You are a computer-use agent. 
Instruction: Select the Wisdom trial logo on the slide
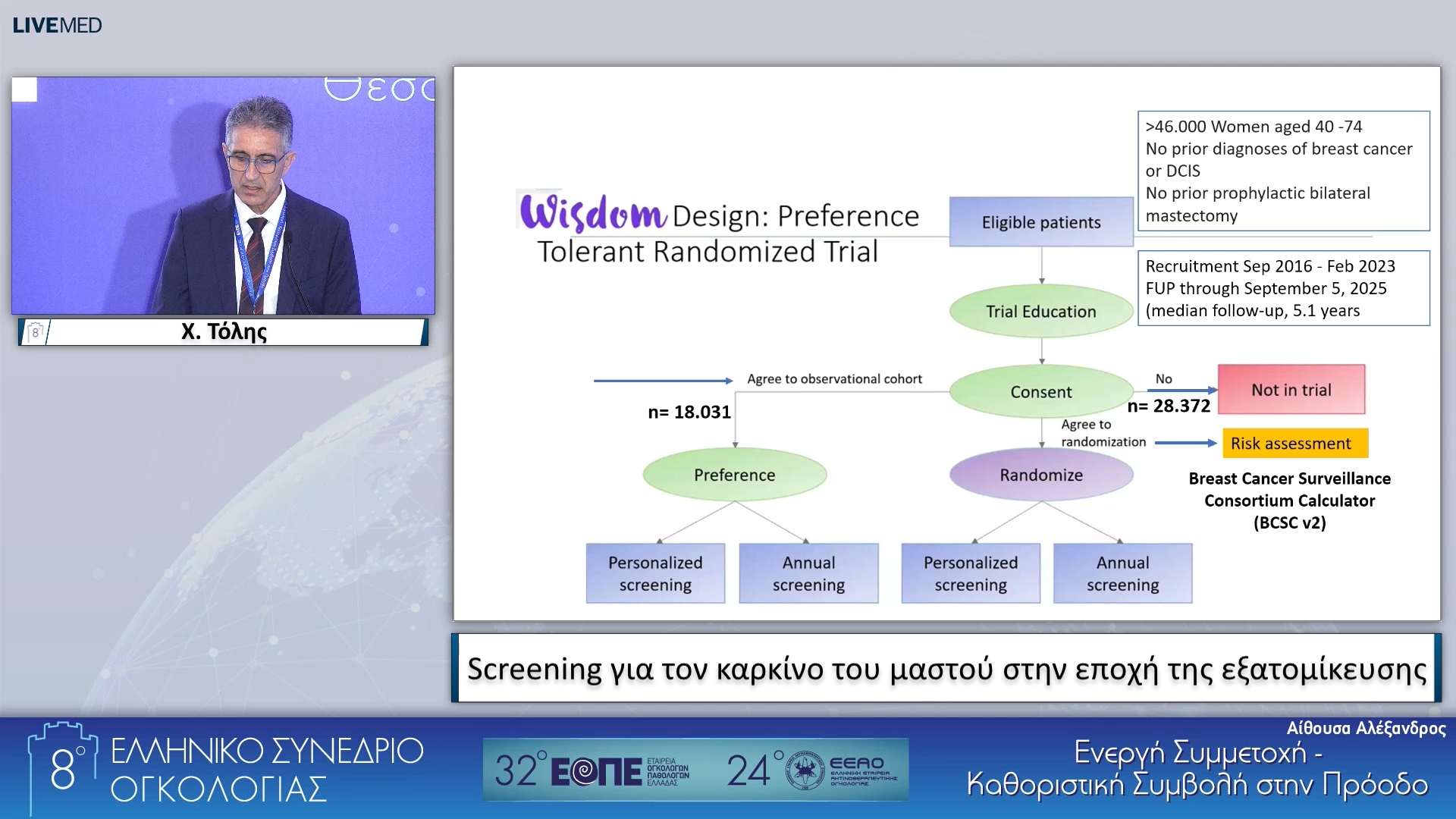point(592,212)
